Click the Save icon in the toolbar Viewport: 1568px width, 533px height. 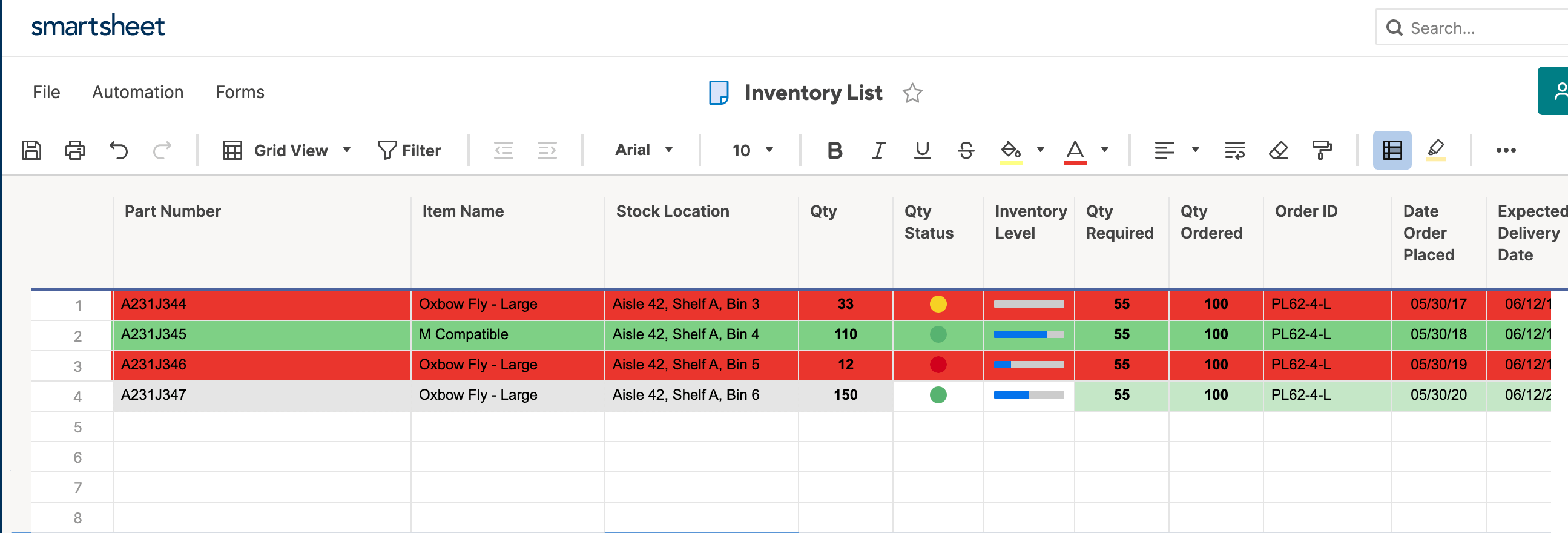tap(31, 150)
